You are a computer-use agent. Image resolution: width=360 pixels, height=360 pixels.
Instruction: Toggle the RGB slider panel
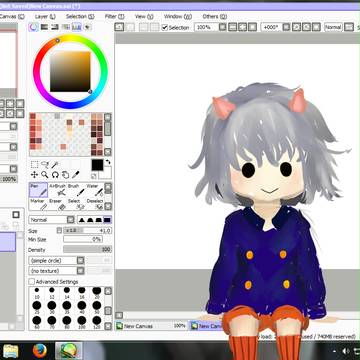point(44,27)
